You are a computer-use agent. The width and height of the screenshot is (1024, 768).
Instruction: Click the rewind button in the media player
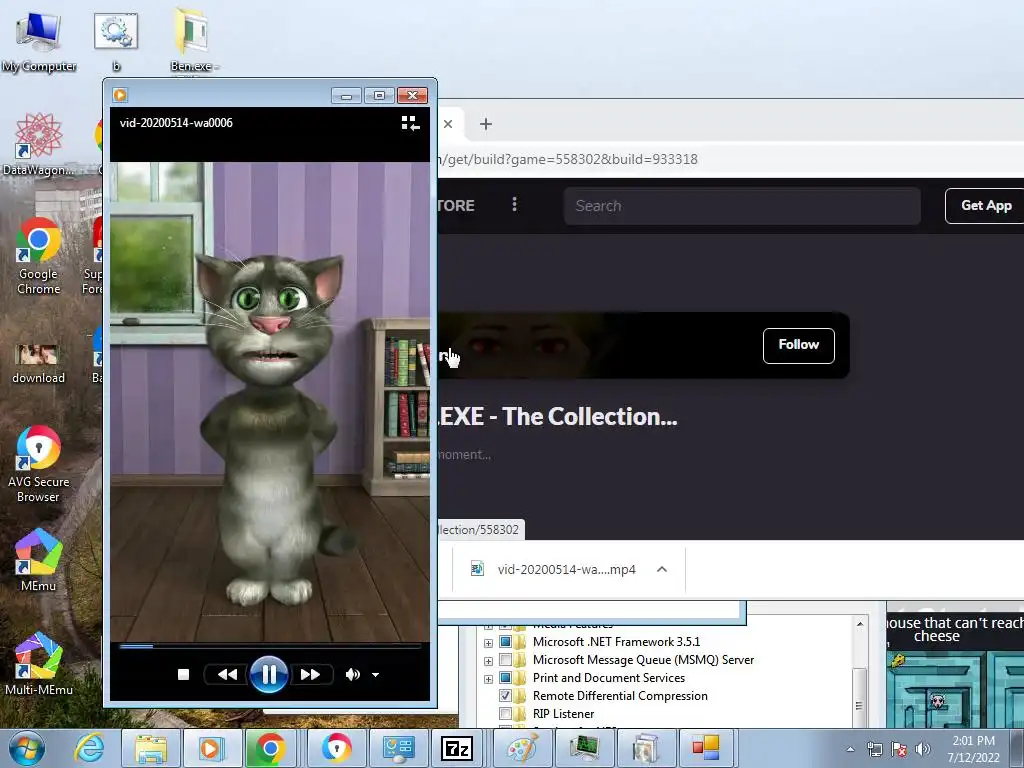coord(227,675)
